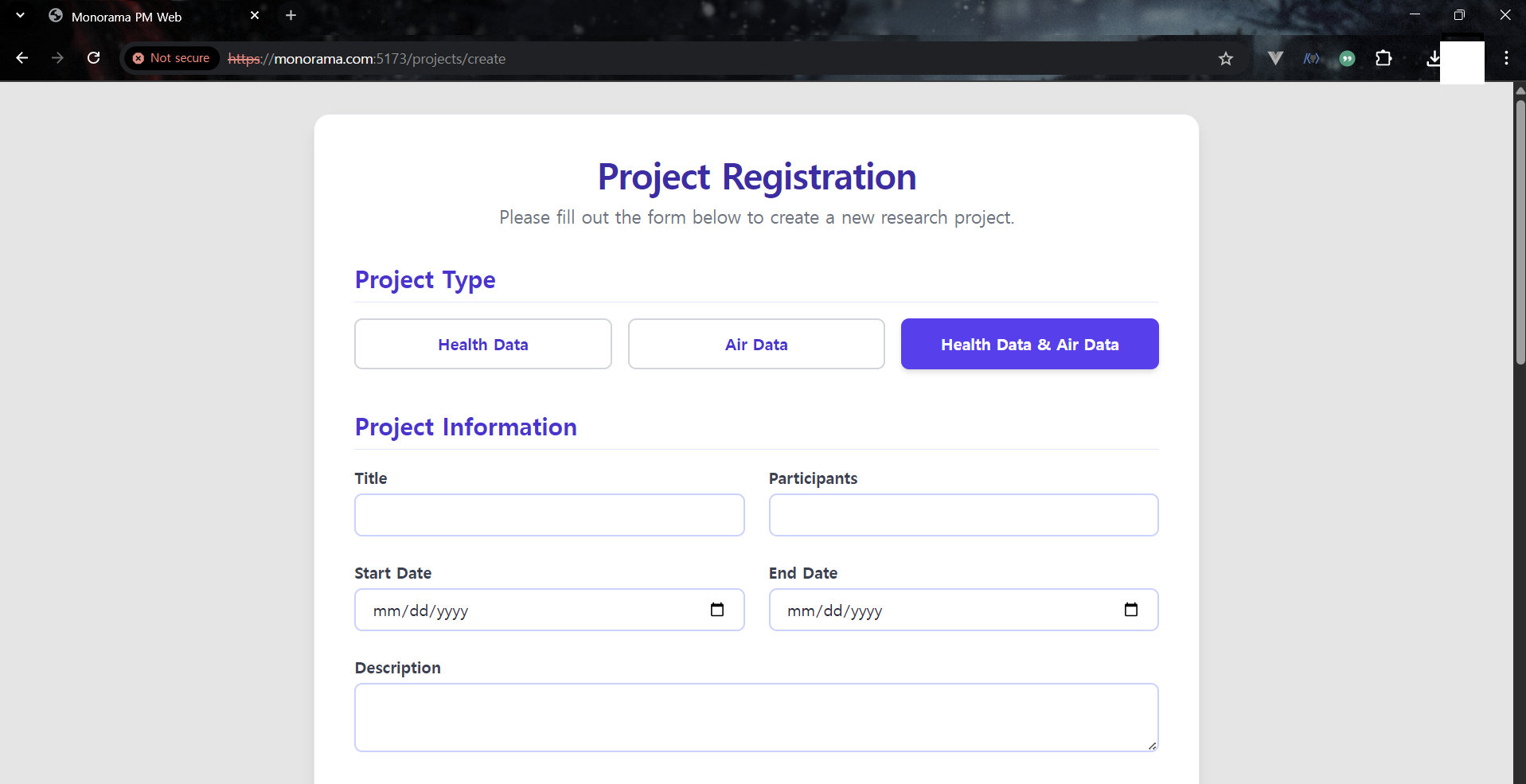1526x784 pixels.
Task: Open the End Date calendar picker
Action: coord(1131,610)
